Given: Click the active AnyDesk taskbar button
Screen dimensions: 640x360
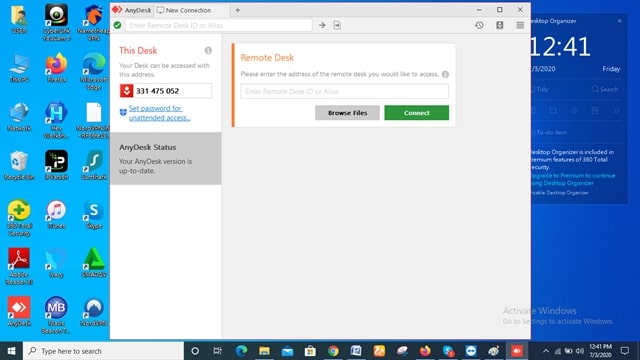Looking at the screenshot, I should click(x=517, y=351).
